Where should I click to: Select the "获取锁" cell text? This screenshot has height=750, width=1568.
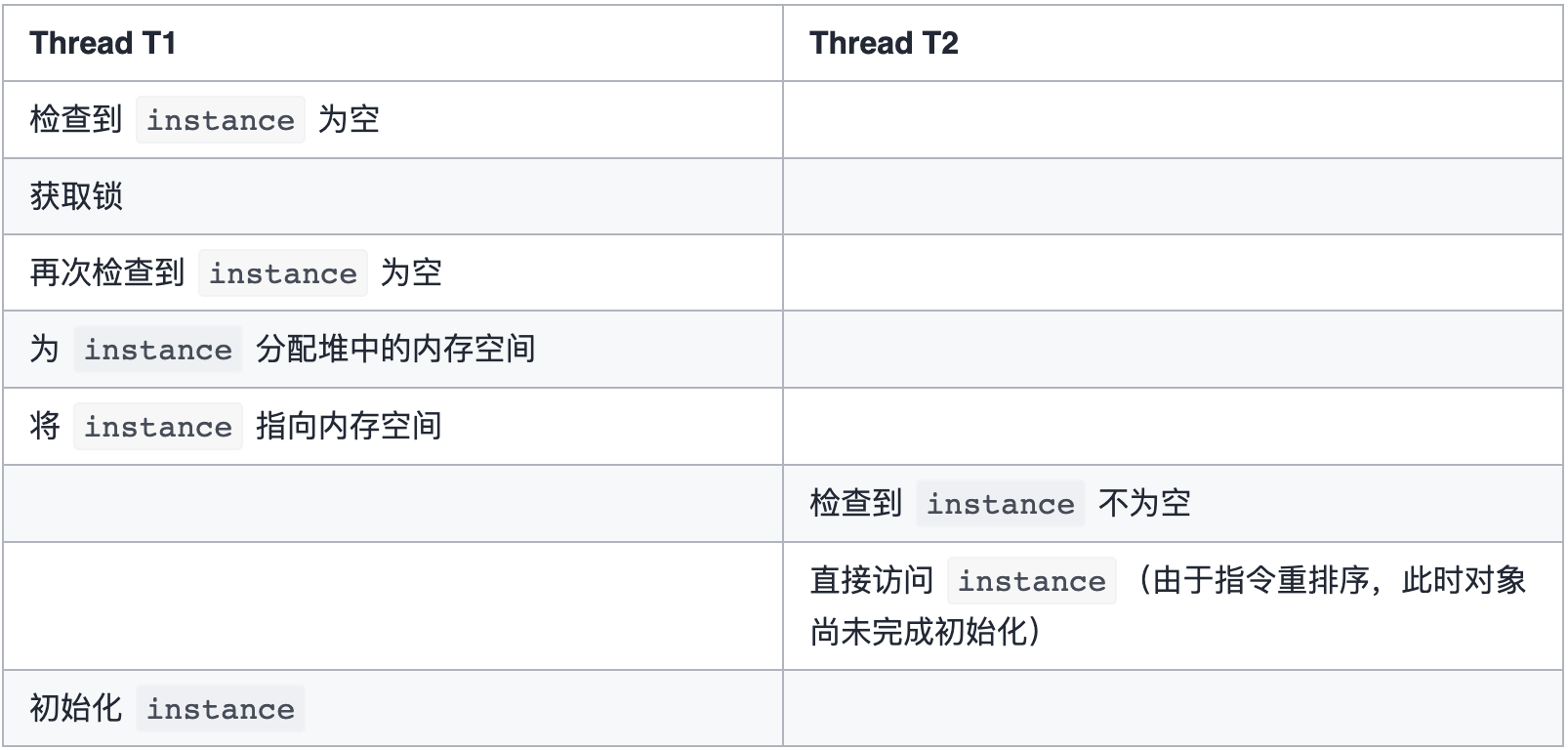(x=76, y=196)
